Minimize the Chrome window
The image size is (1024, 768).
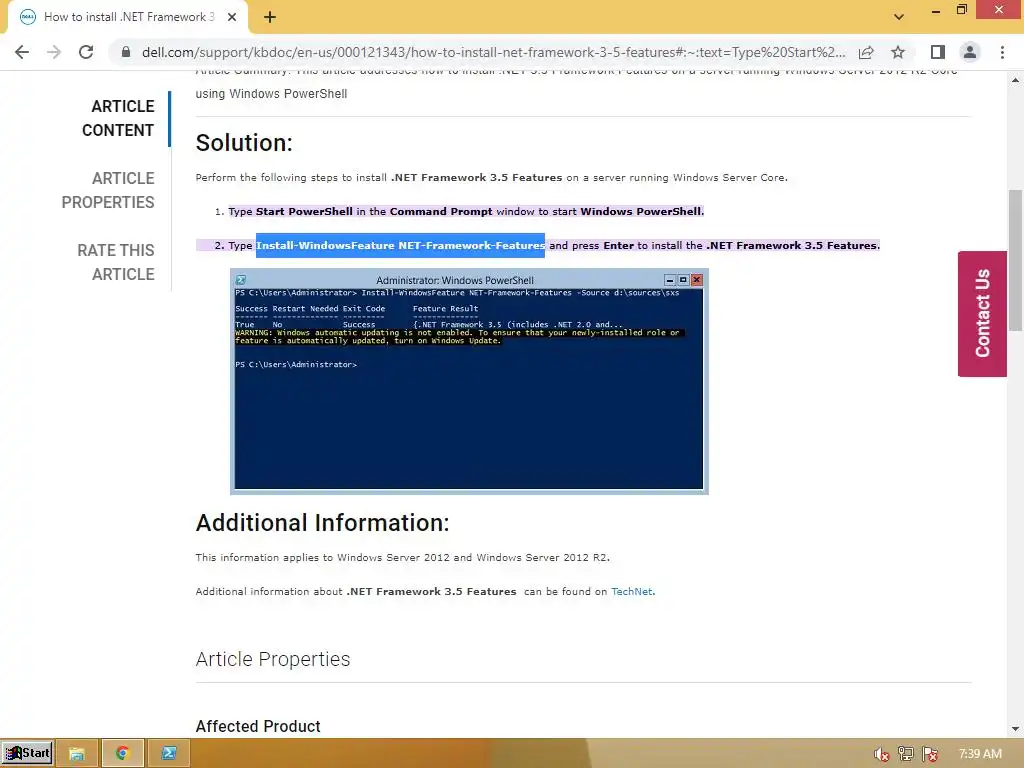pos(936,11)
